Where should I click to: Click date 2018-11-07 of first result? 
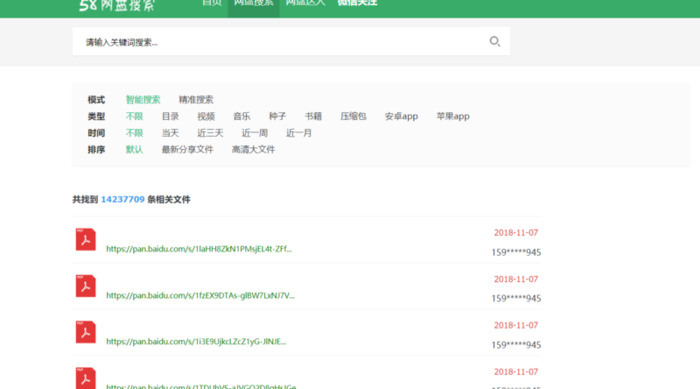[x=516, y=233]
